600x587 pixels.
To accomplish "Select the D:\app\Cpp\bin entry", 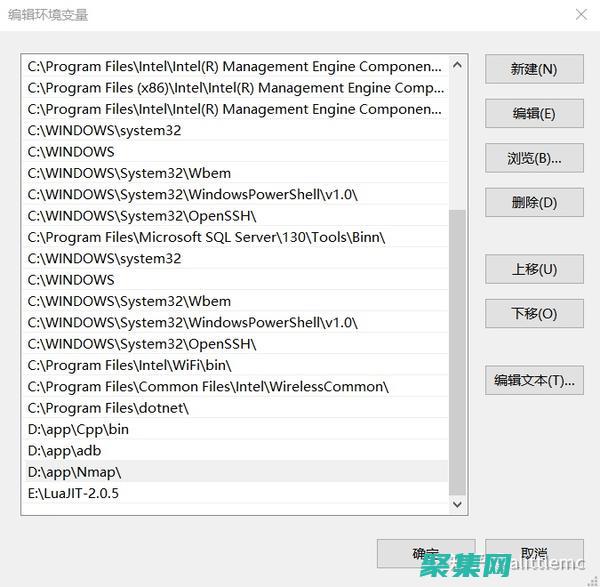I will click(x=78, y=429).
